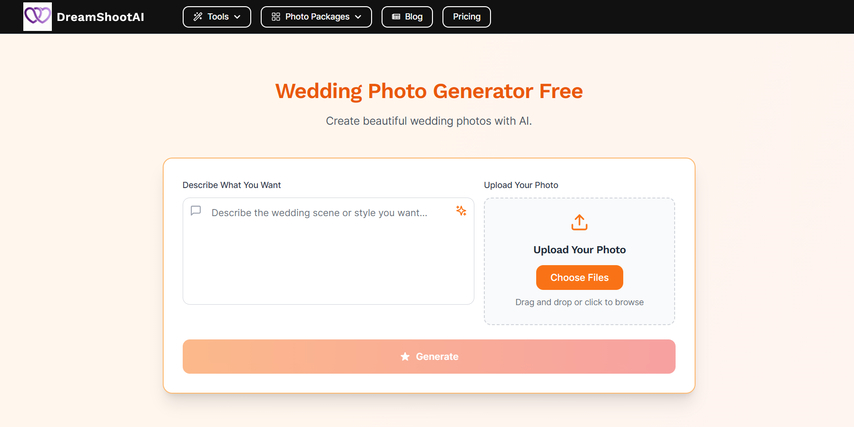The height and width of the screenshot is (427, 854).
Task: Open the Pricing page
Action: [467, 17]
